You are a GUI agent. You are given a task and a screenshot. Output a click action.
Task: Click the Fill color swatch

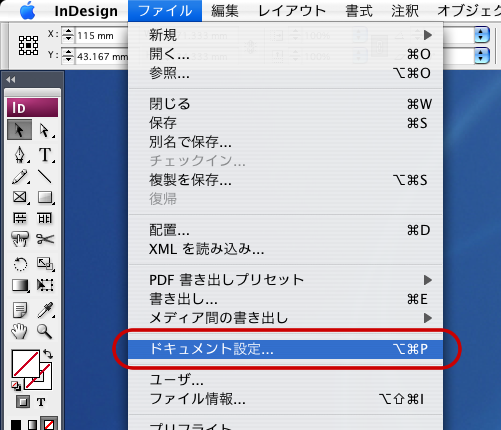point(25,364)
